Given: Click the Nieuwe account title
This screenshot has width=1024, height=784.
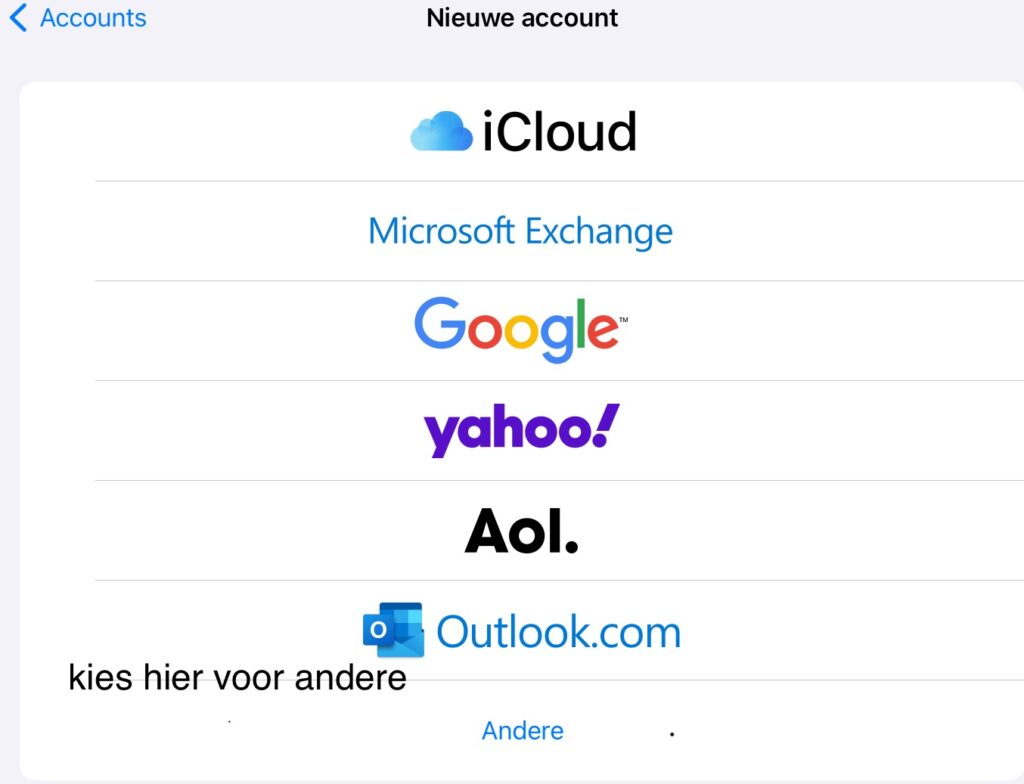Looking at the screenshot, I should [x=522, y=18].
